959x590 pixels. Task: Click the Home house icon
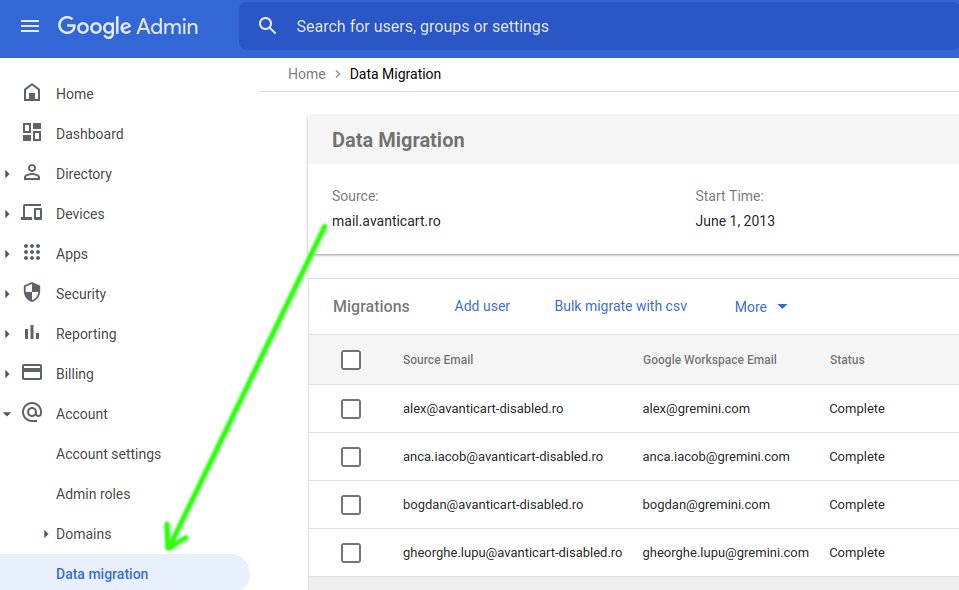point(32,93)
